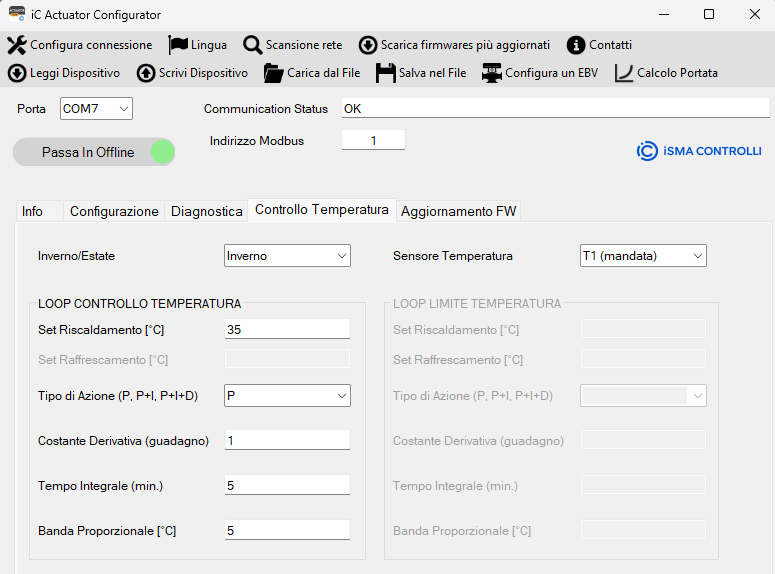Toggle the Passa In Offline switch

click(94, 152)
